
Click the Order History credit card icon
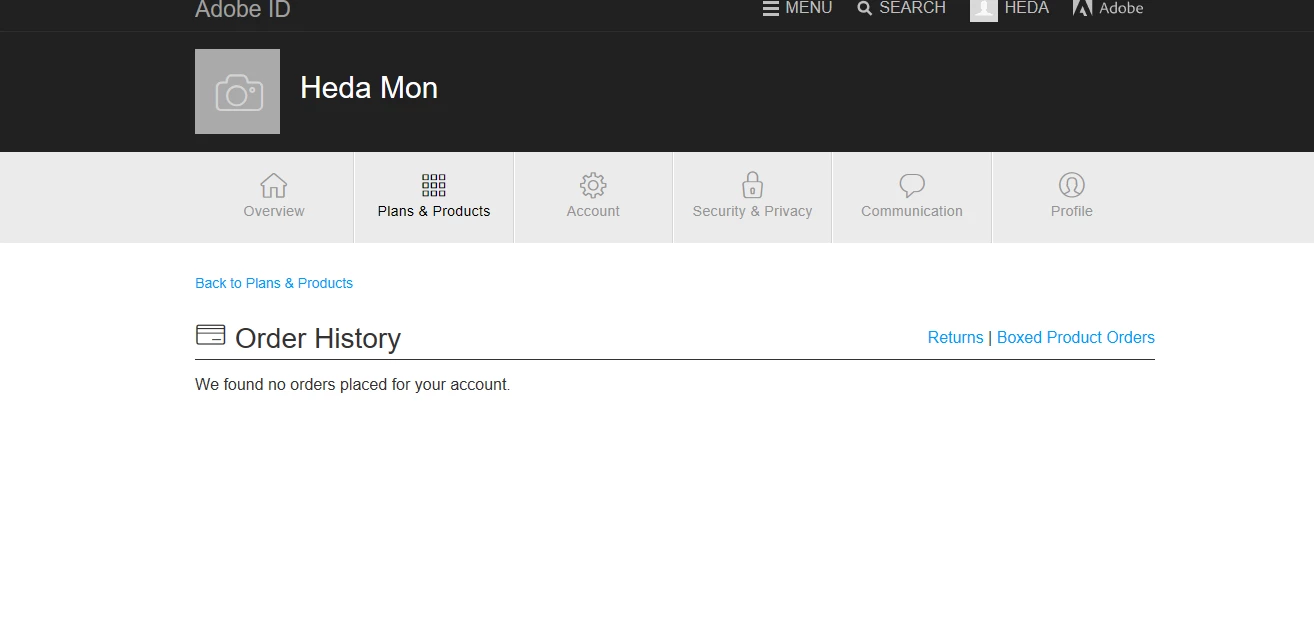[x=210, y=335]
